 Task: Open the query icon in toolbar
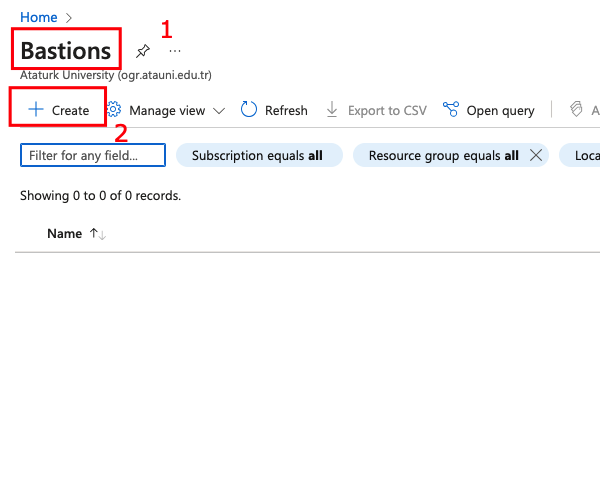pos(451,110)
